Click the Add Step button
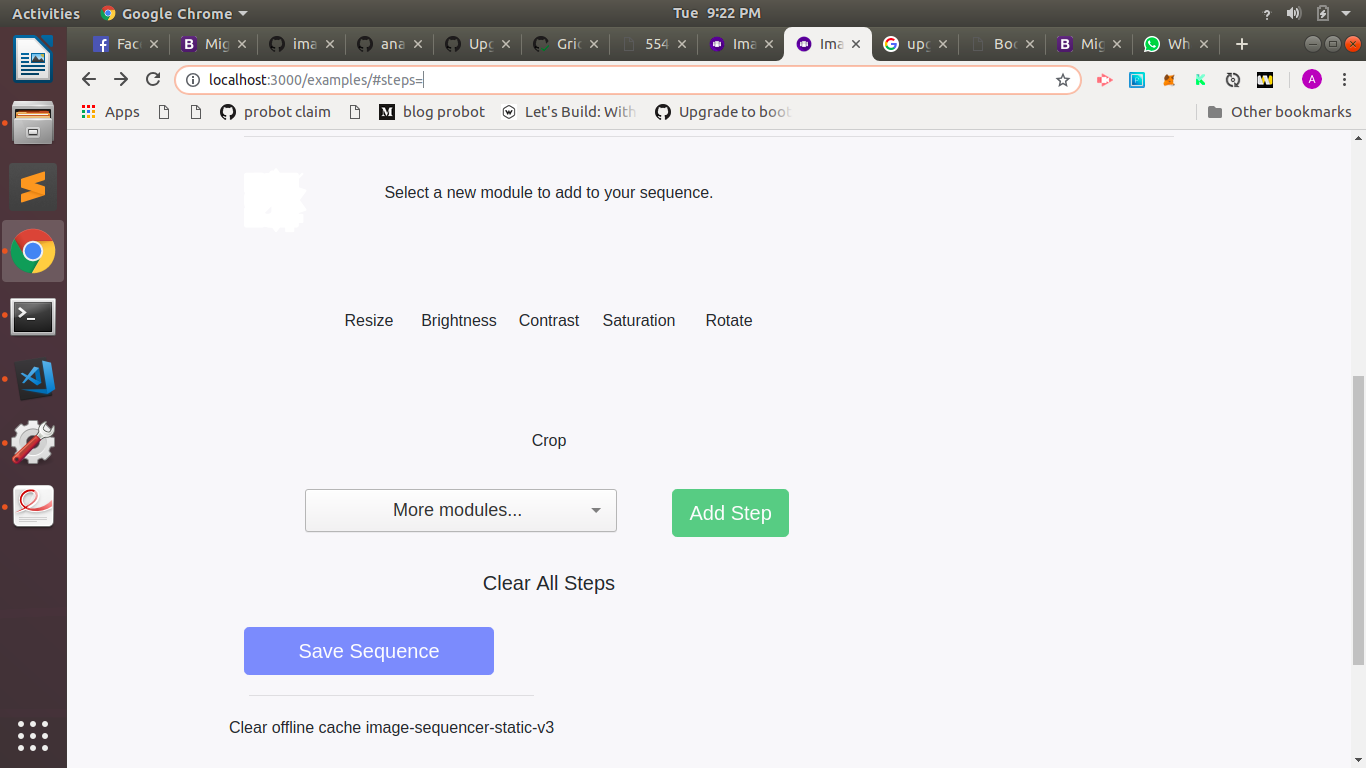This screenshot has width=1366, height=768. 730,513
